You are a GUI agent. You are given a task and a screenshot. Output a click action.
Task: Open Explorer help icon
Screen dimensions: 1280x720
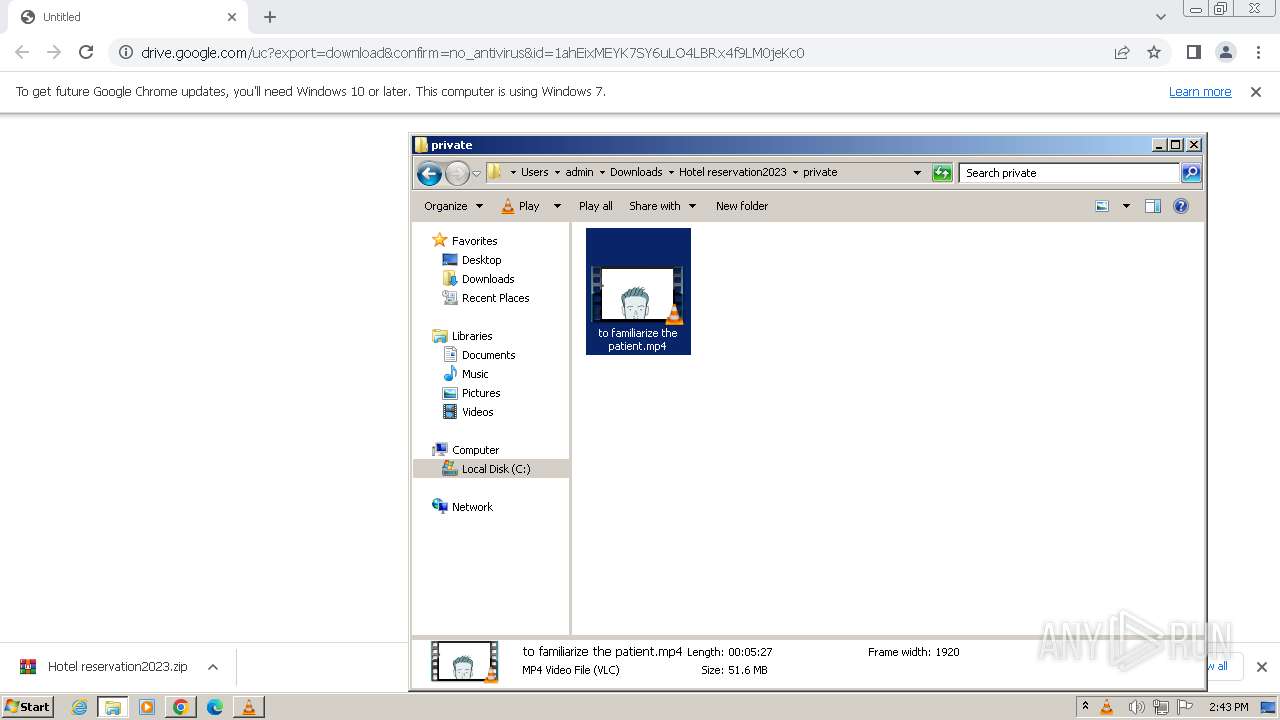click(1181, 206)
